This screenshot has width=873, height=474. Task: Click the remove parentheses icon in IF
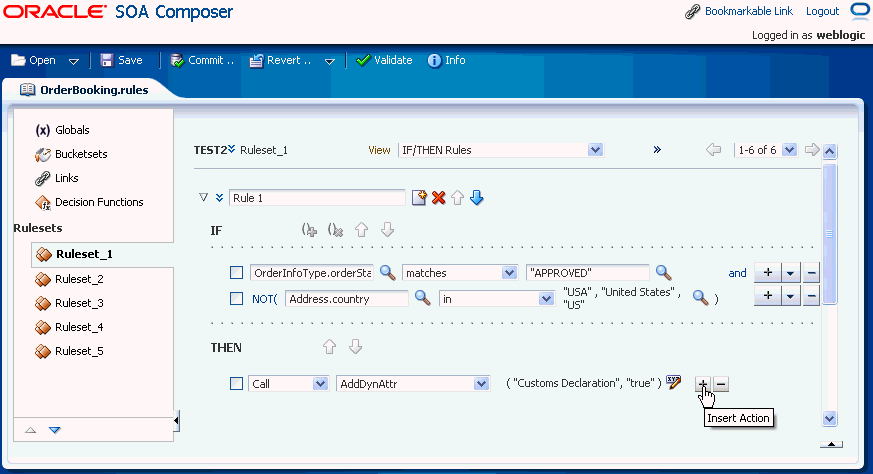(335, 229)
